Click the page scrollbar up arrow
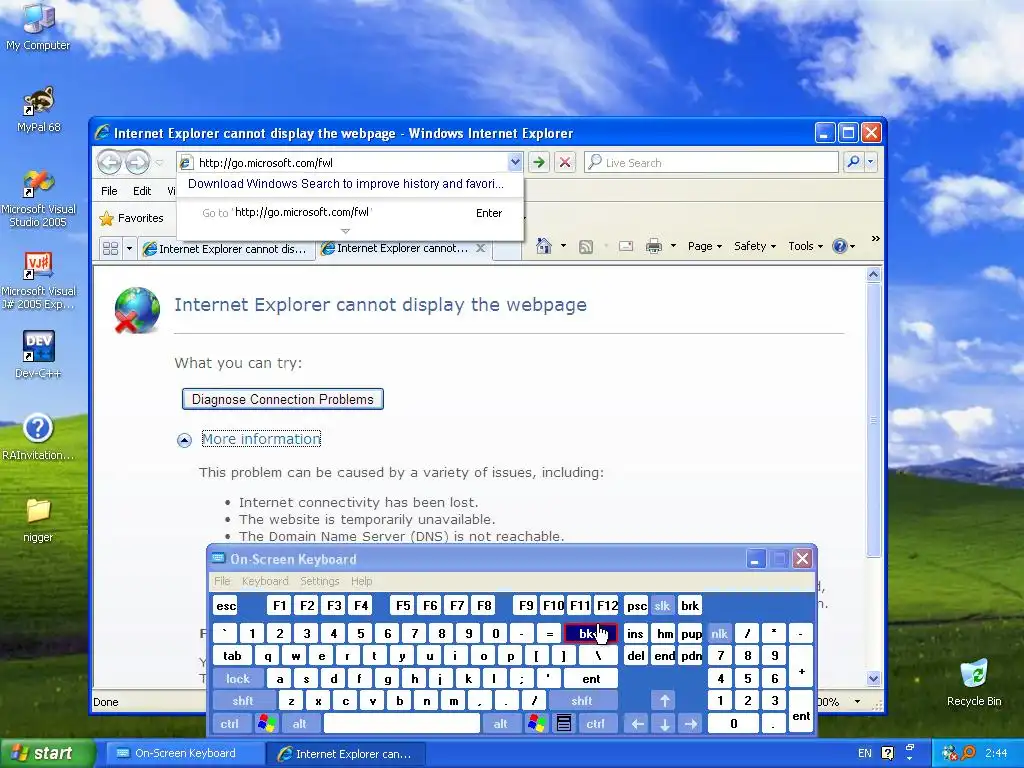Image resolution: width=1024 pixels, height=768 pixels. coord(873,275)
